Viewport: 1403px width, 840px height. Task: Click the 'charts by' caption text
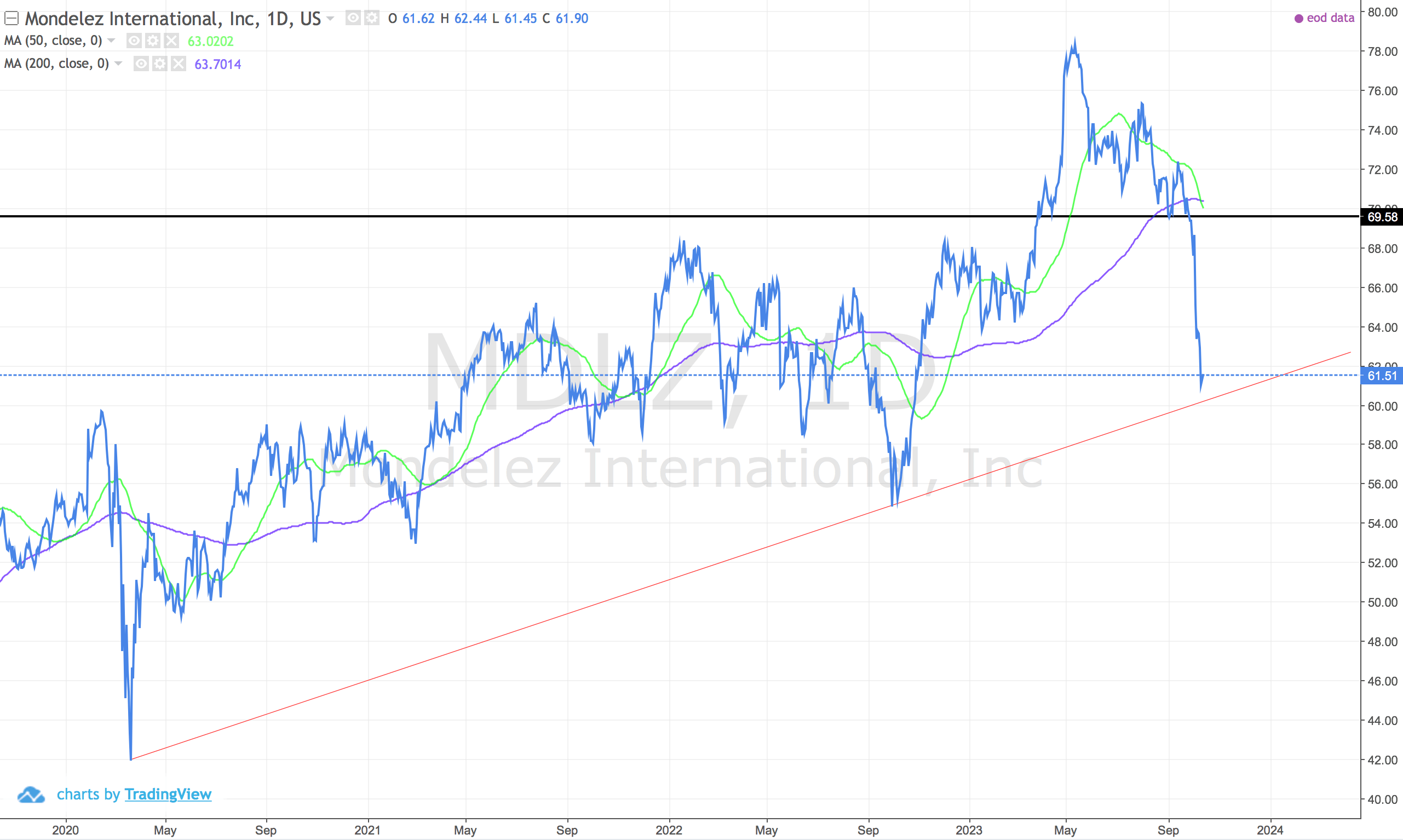click(x=88, y=794)
